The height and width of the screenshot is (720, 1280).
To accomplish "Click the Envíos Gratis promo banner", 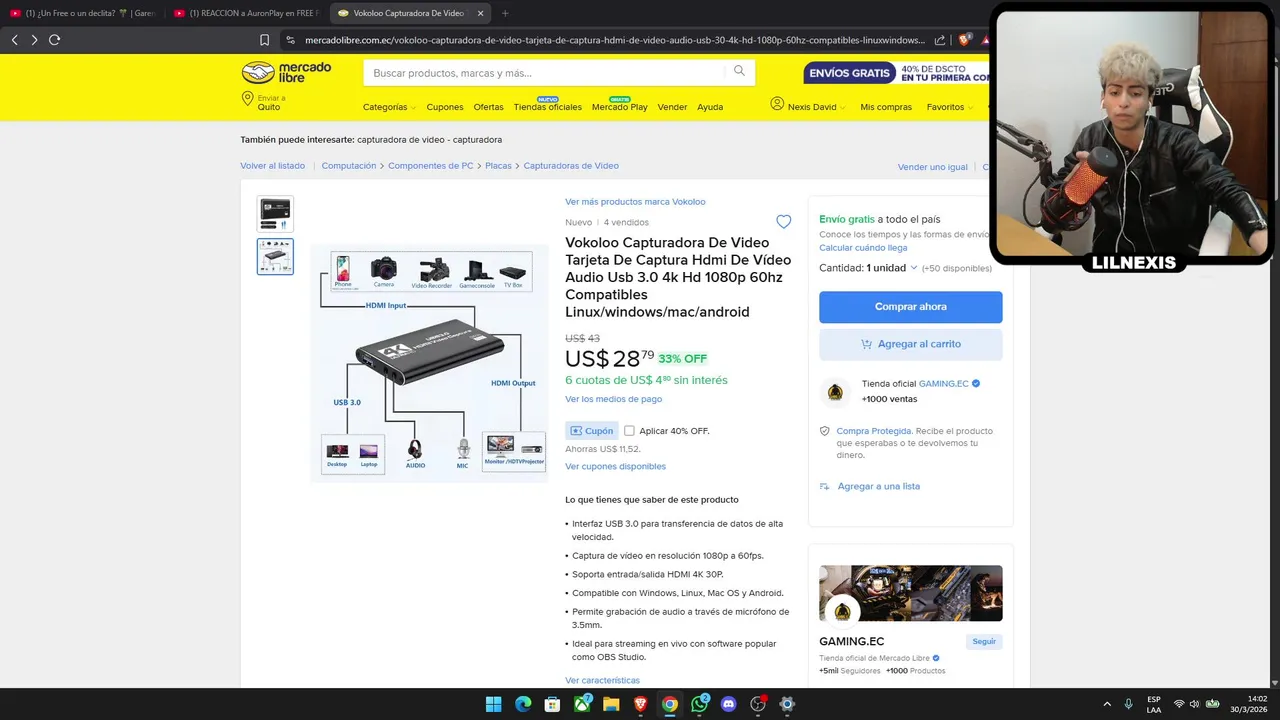I will [x=896, y=73].
